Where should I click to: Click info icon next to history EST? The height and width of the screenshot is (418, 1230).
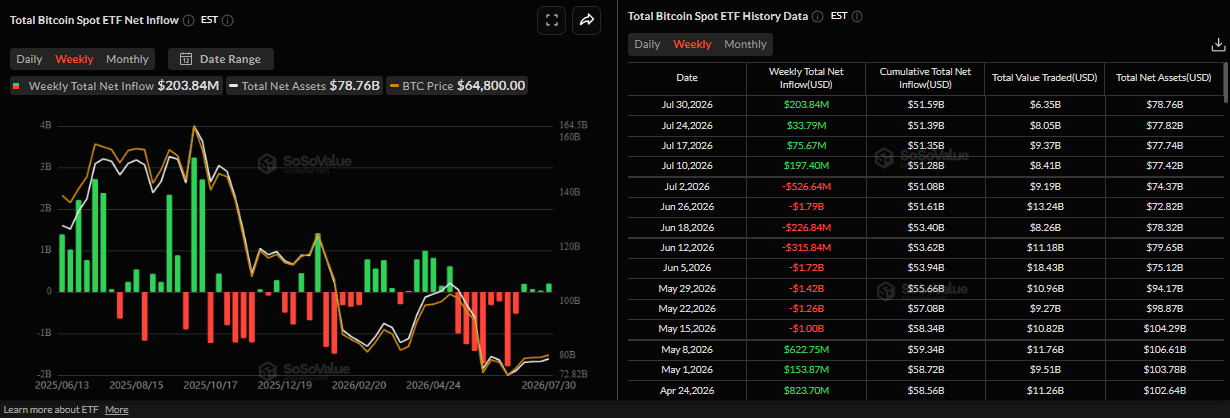(x=858, y=17)
